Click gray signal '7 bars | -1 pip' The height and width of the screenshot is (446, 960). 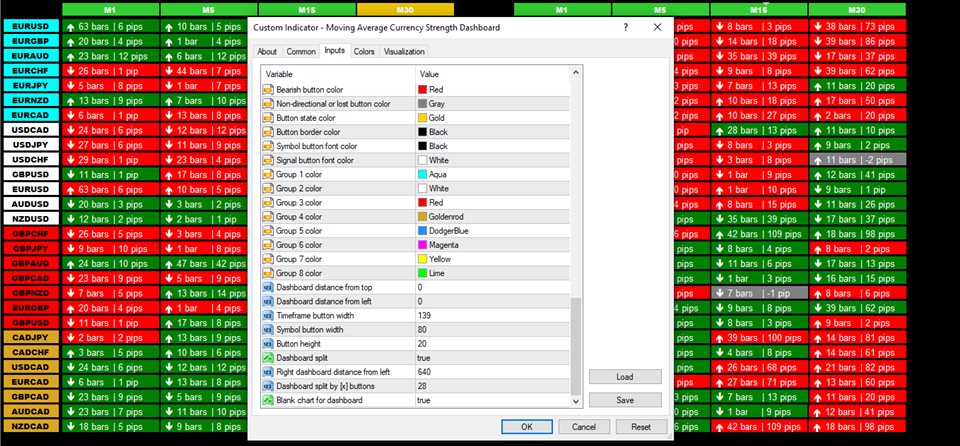(x=759, y=293)
